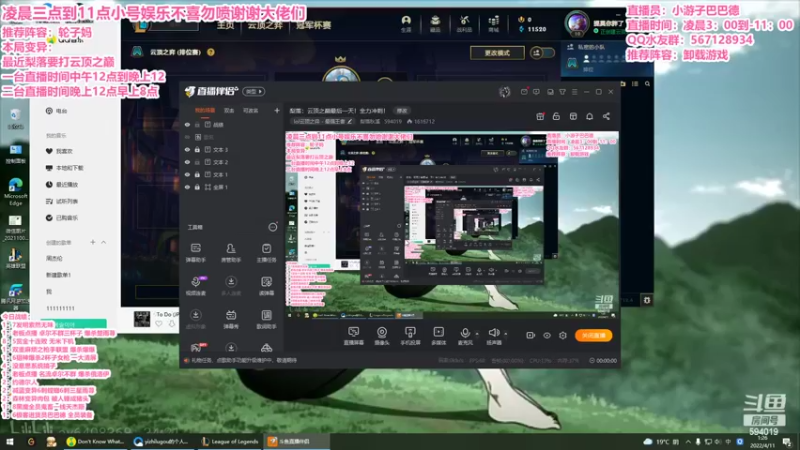
Task: Open the chat message icon in title bar
Action: click(x=536, y=92)
